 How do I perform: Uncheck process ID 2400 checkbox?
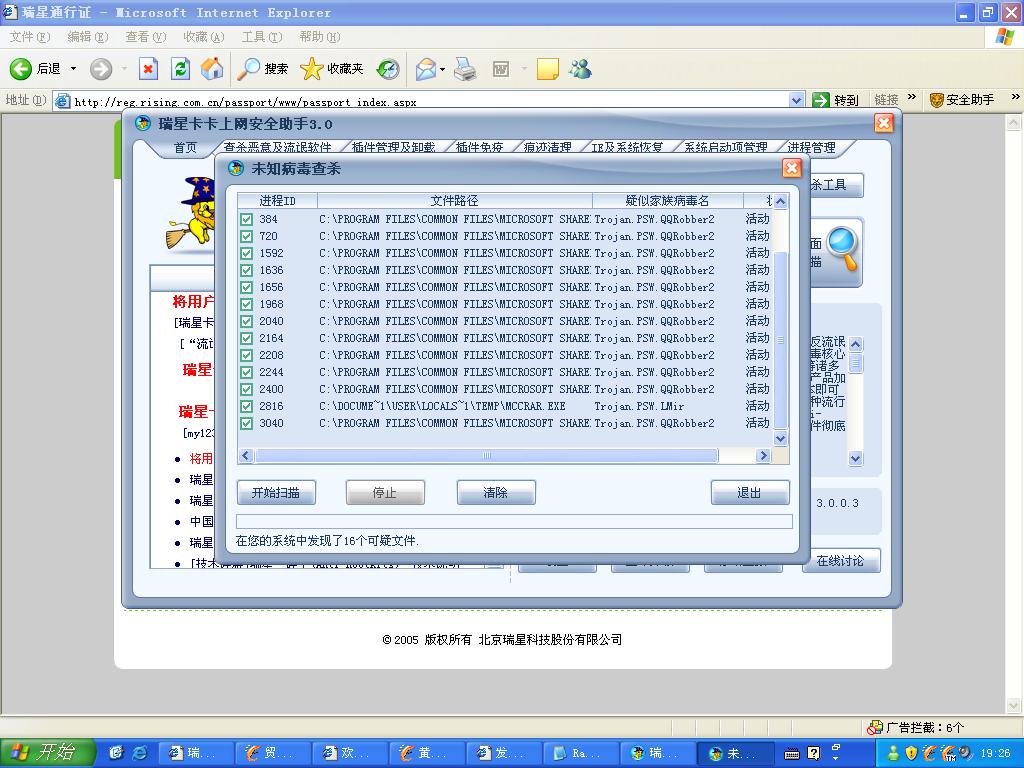pyautogui.click(x=246, y=389)
